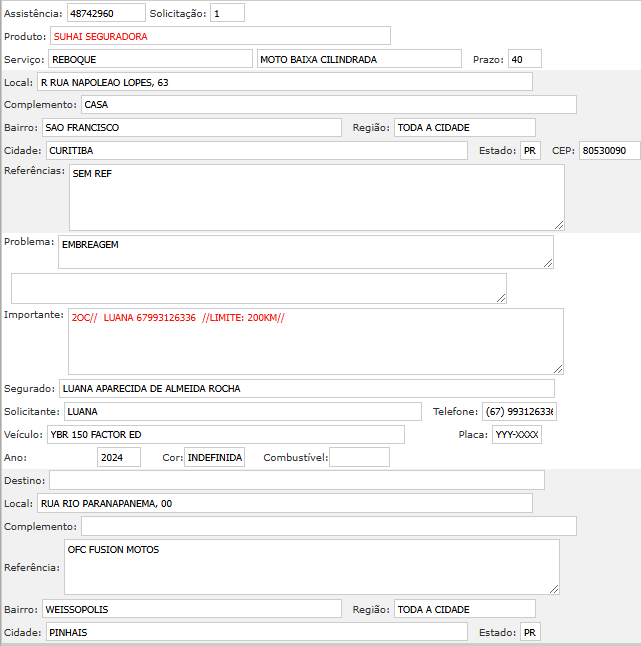
Task: Select the Produto field showing SUHAI SEGURADORA
Action: [x=219, y=36]
